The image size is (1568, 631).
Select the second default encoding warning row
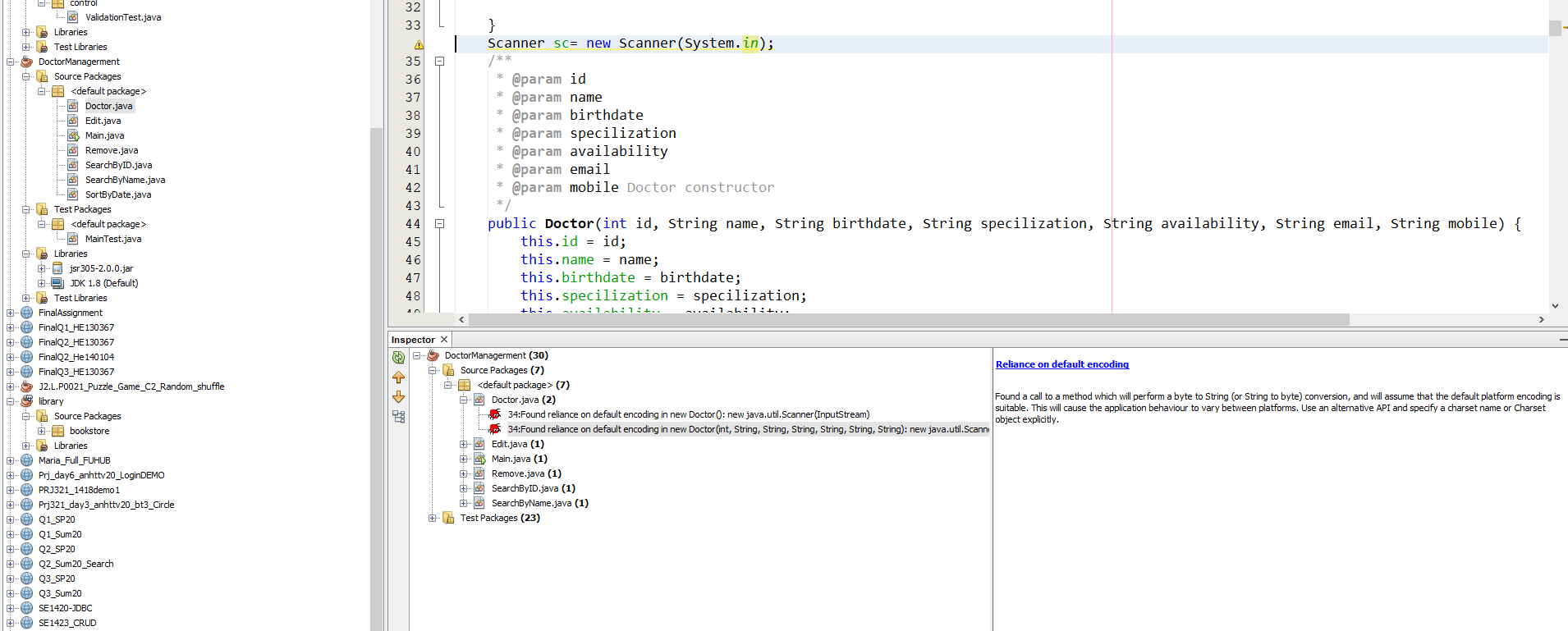click(x=747, y=429)
